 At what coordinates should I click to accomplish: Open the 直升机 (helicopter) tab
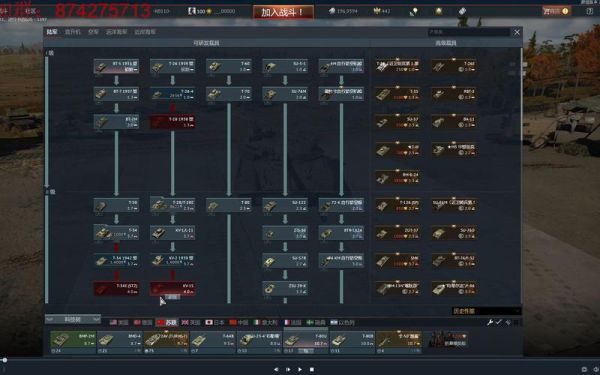(72, 32)
